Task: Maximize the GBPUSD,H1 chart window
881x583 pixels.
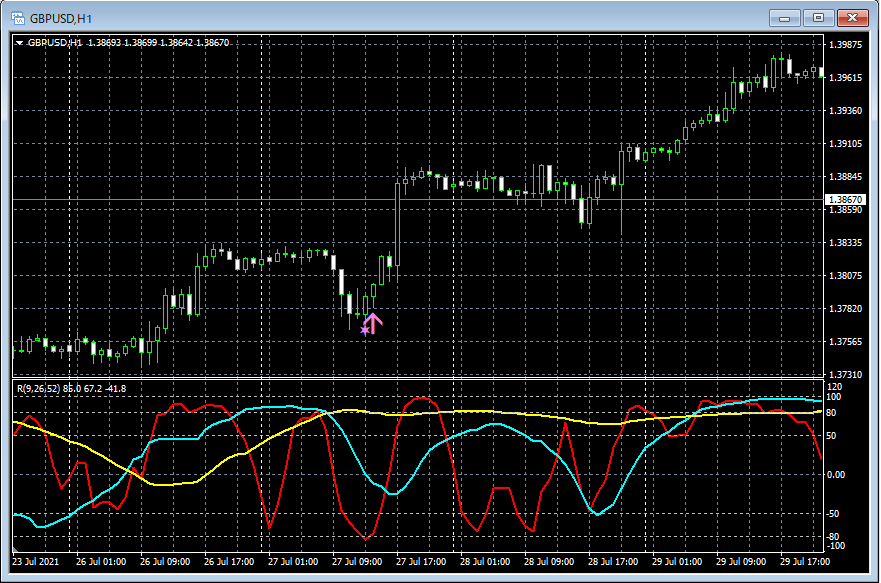Action: click(818, 19)
